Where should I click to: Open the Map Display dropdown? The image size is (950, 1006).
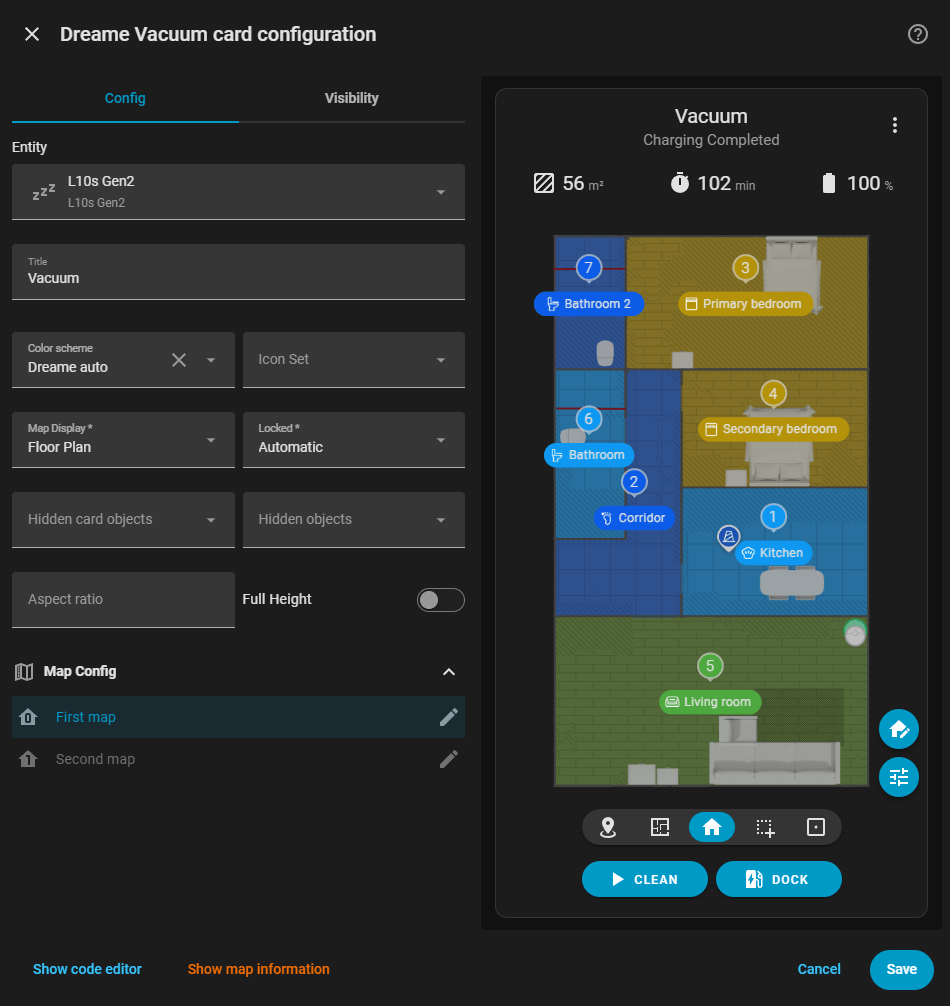123,439
